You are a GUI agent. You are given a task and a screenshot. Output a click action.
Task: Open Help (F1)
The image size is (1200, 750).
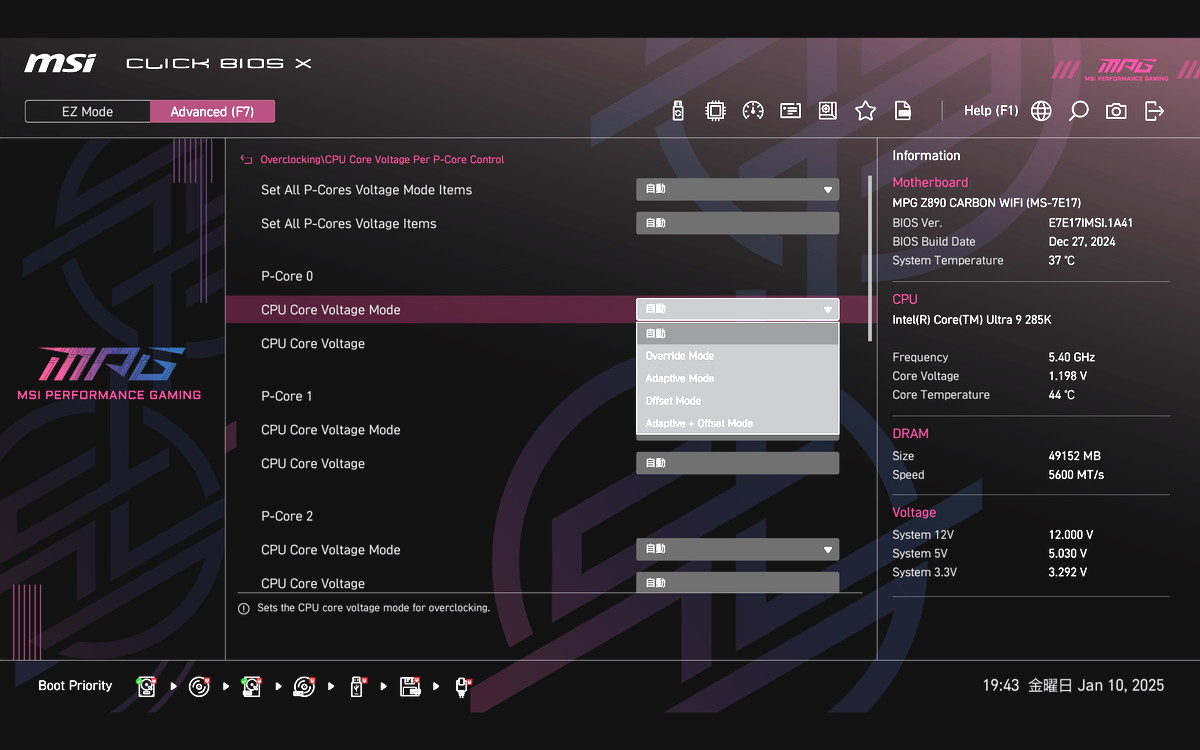pyautogui.click(x=991, y=111)
